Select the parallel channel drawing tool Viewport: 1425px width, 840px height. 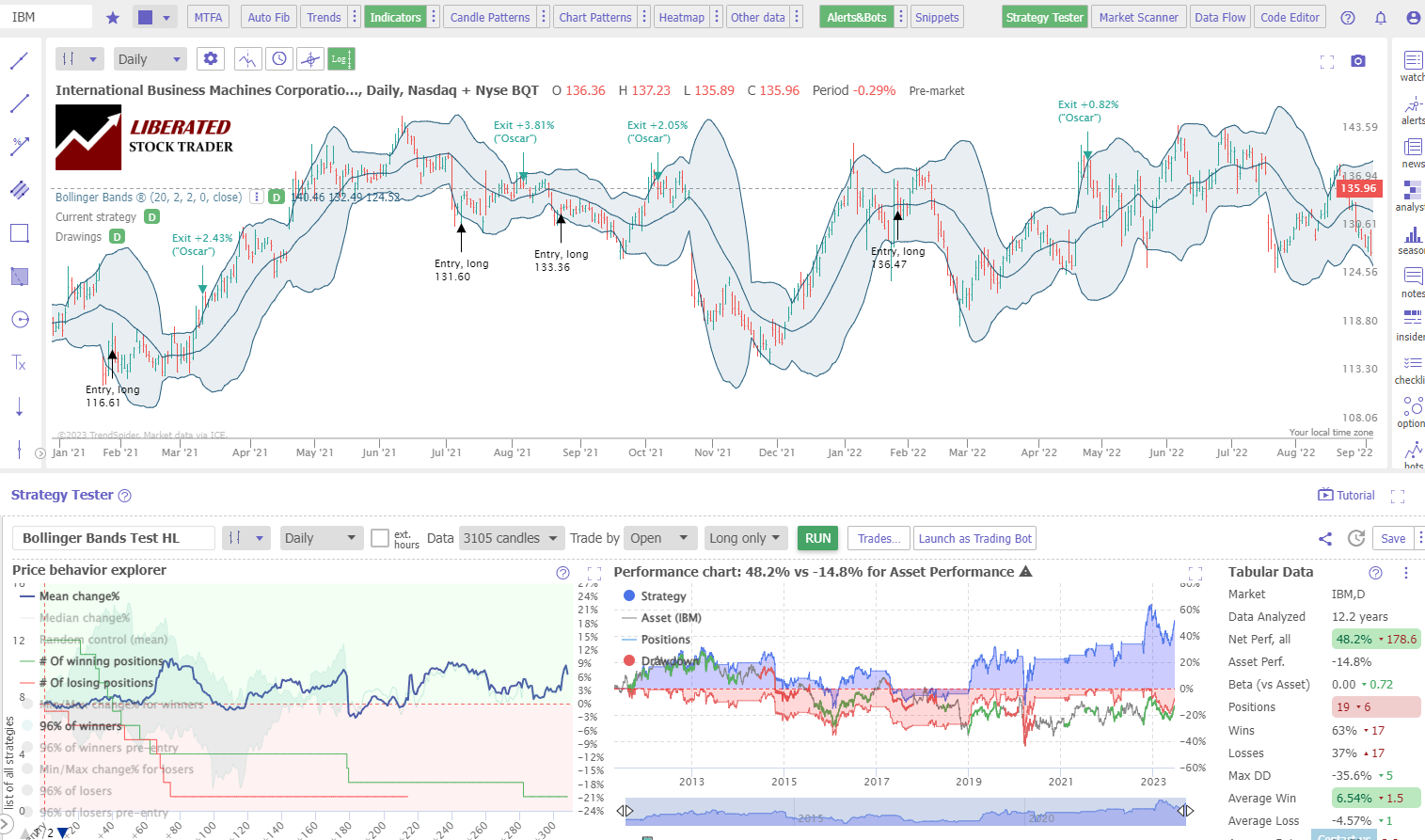point(20,189)
